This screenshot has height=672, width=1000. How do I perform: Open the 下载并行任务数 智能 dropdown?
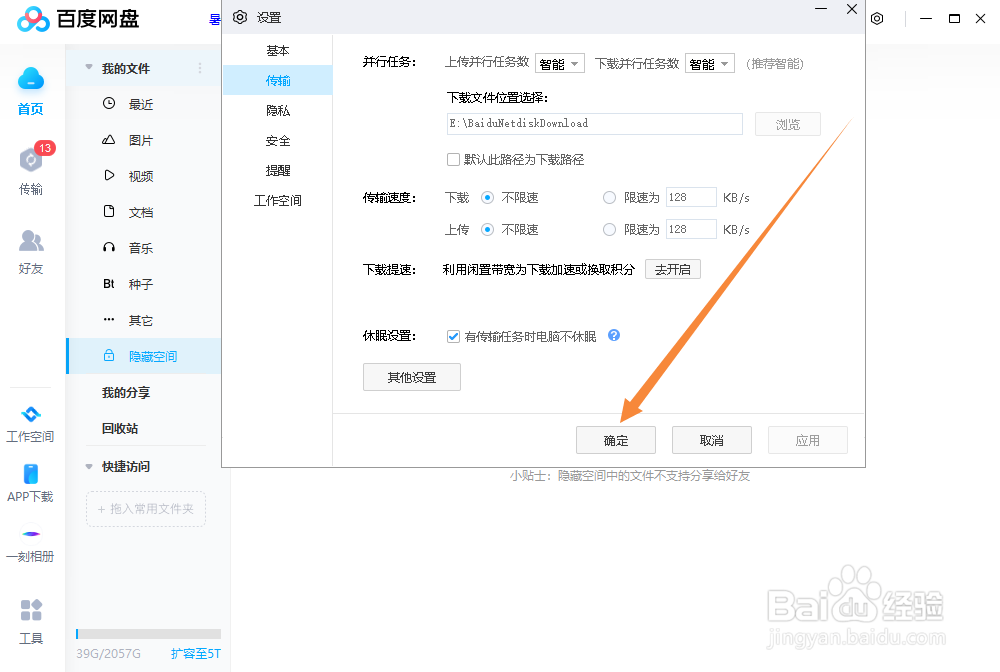pyautogui.click(x=709, y=63)
